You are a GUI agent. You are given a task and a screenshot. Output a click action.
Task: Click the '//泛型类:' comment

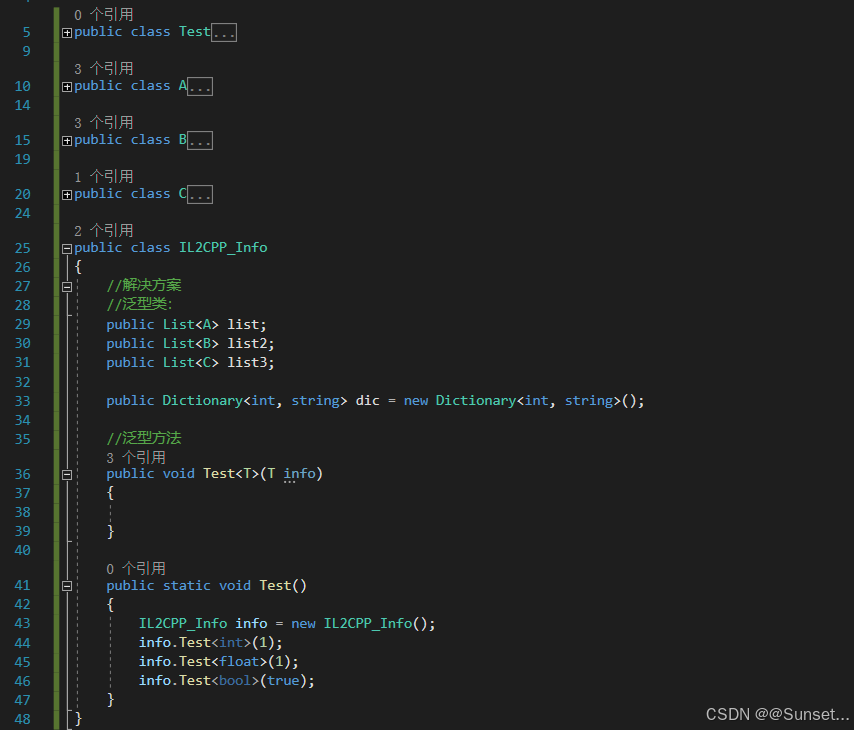point(139,305)
